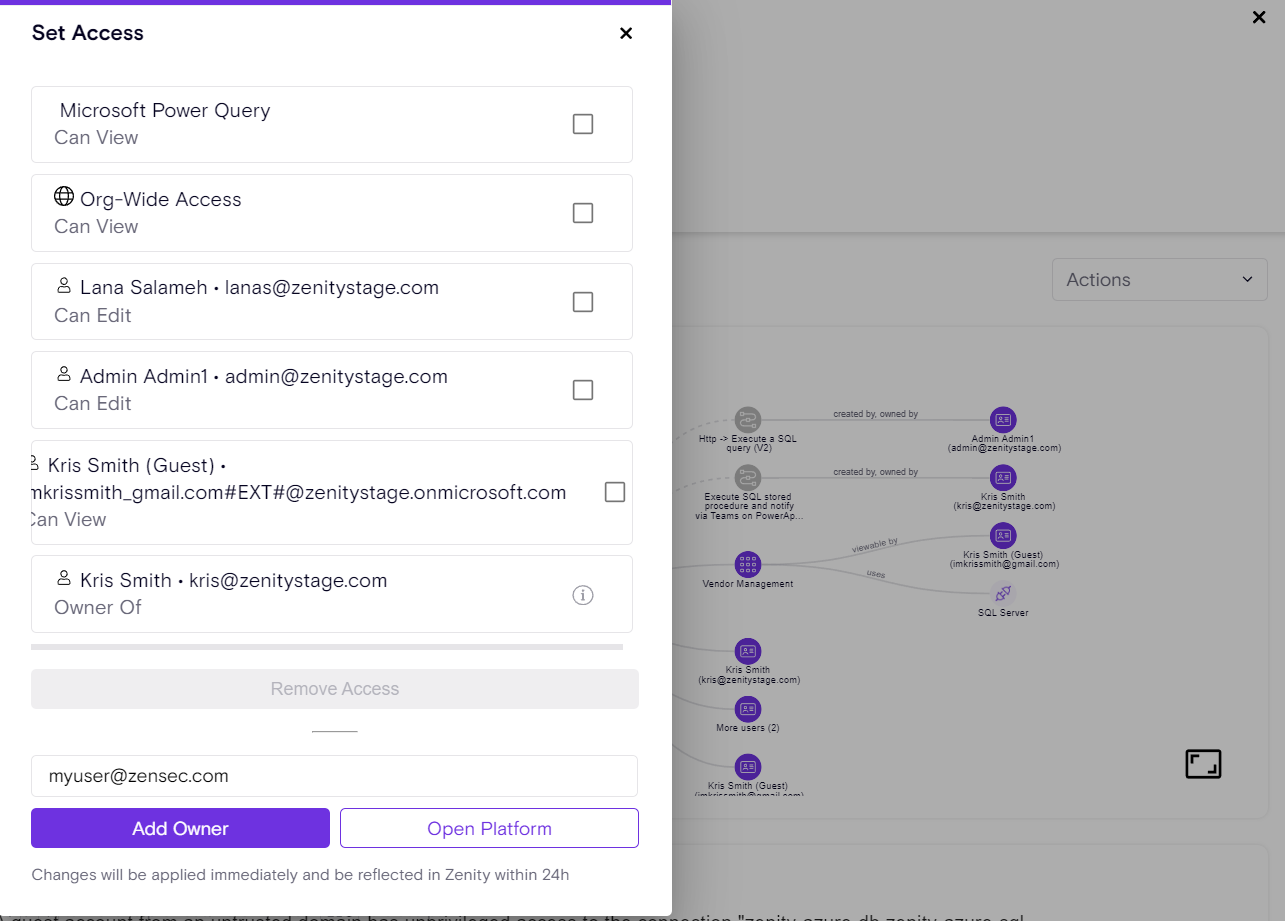Click the owner email input field
This screenshot has width=1285, height=921.
335,776
